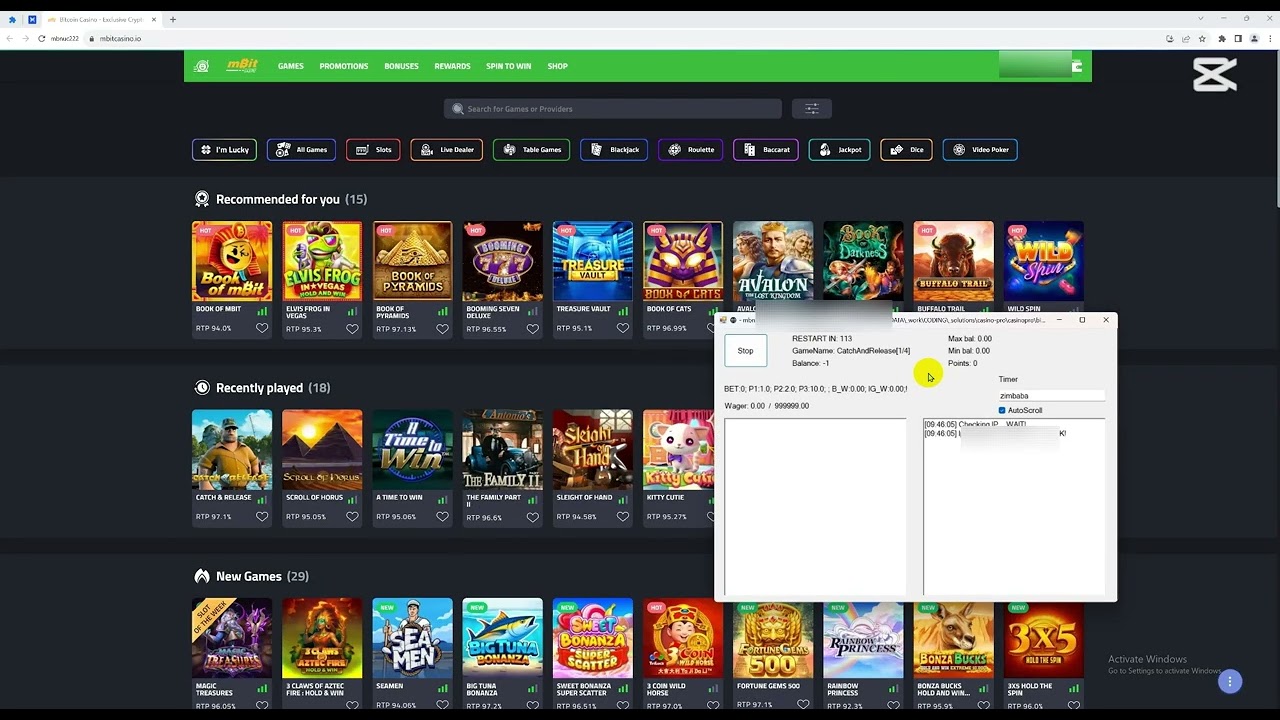Select Dice category chip
Viewport: 1280px width, 720px height.
coord(906,150)
